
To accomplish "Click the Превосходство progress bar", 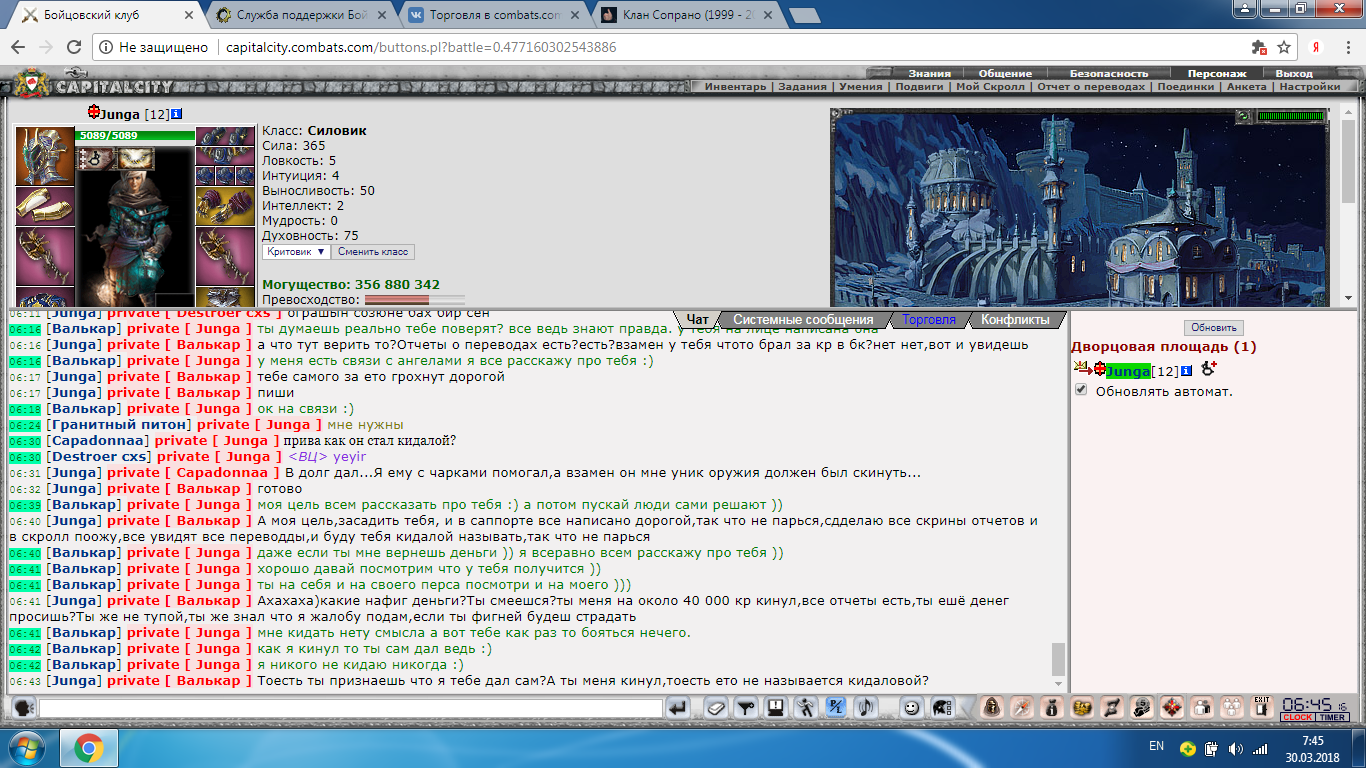I will tap(414, 299).
